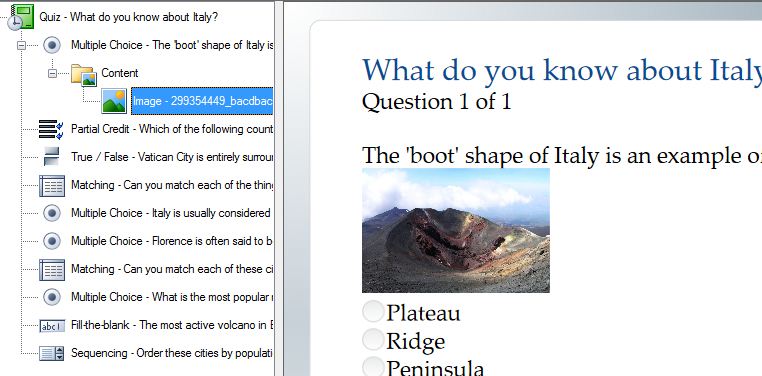Click the icon of Florence Multiple Choice question
The image size is (762, 376).
52,241
